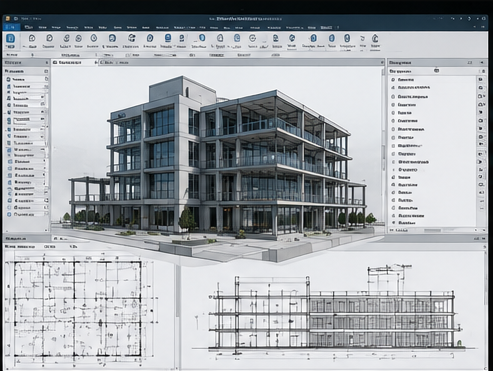The height and width of the screenshot is (371, 493).
Task: Click the right panel's horizontal scrollbar thumb
Action: [x=433, y=230]
